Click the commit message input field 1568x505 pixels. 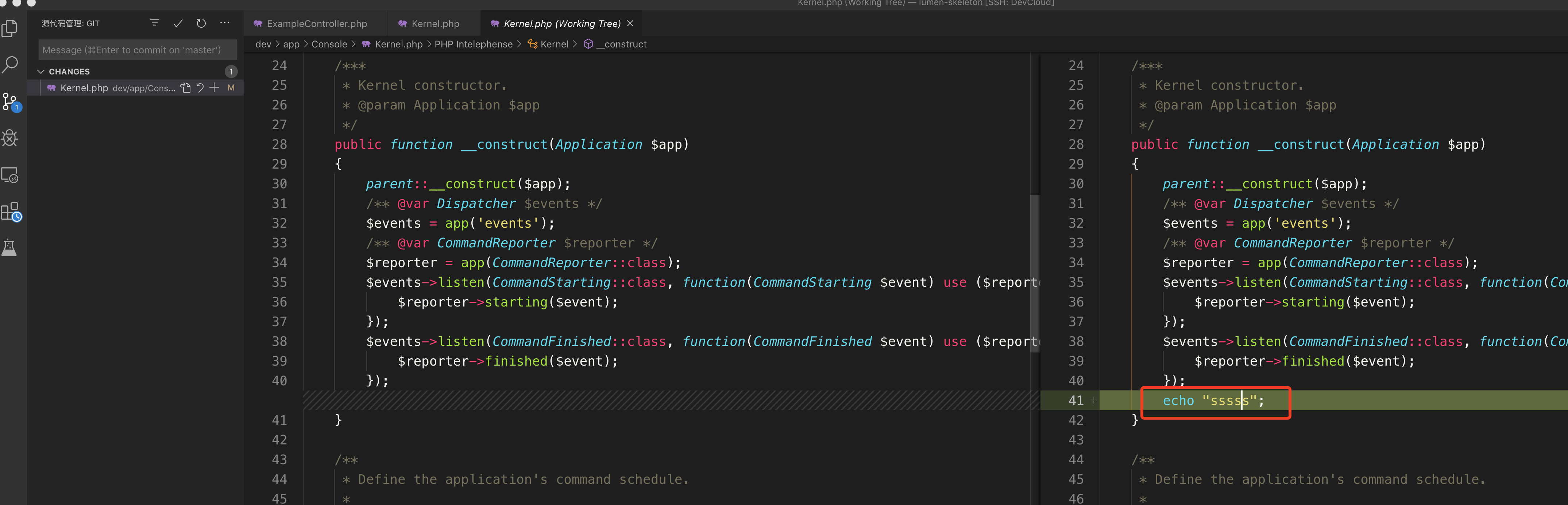click(x=138, y=50)
